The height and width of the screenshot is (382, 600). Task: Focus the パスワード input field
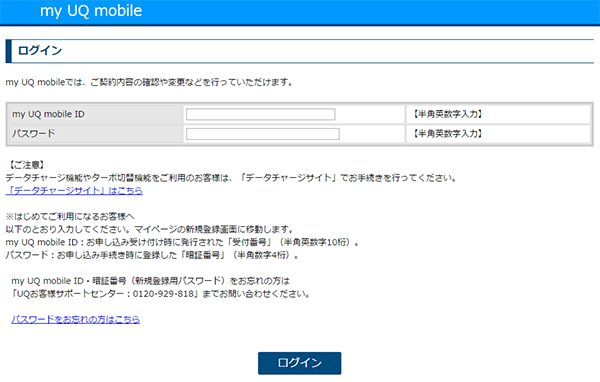262,134
